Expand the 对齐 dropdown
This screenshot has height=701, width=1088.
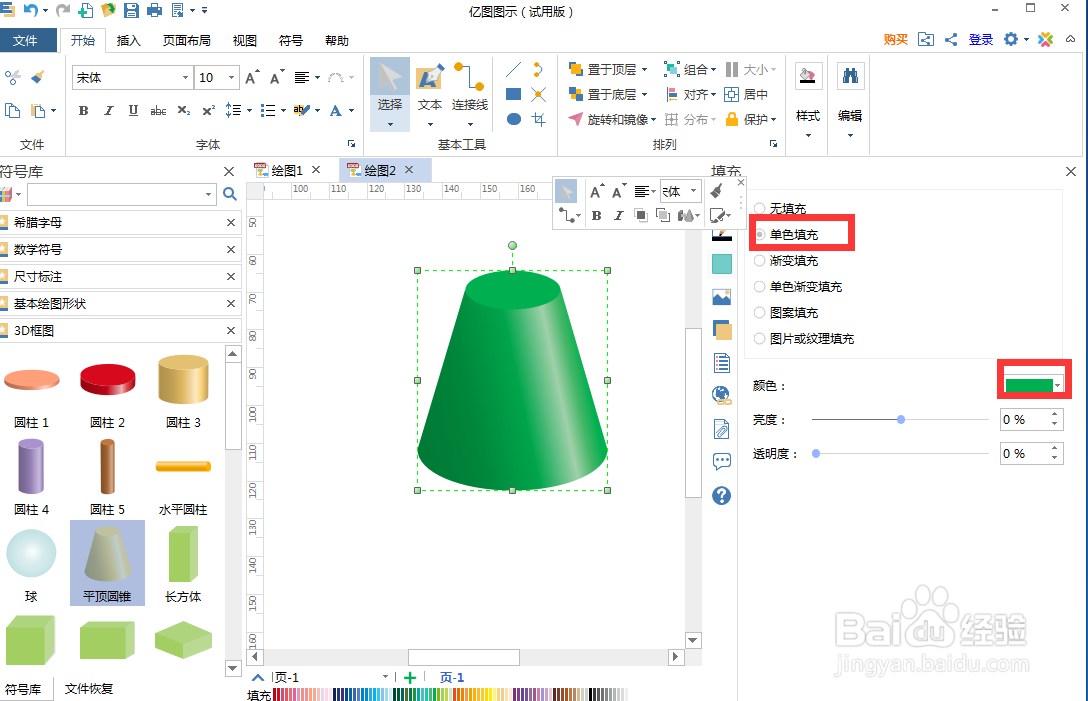pyautogui.click(x=713, y=94)
